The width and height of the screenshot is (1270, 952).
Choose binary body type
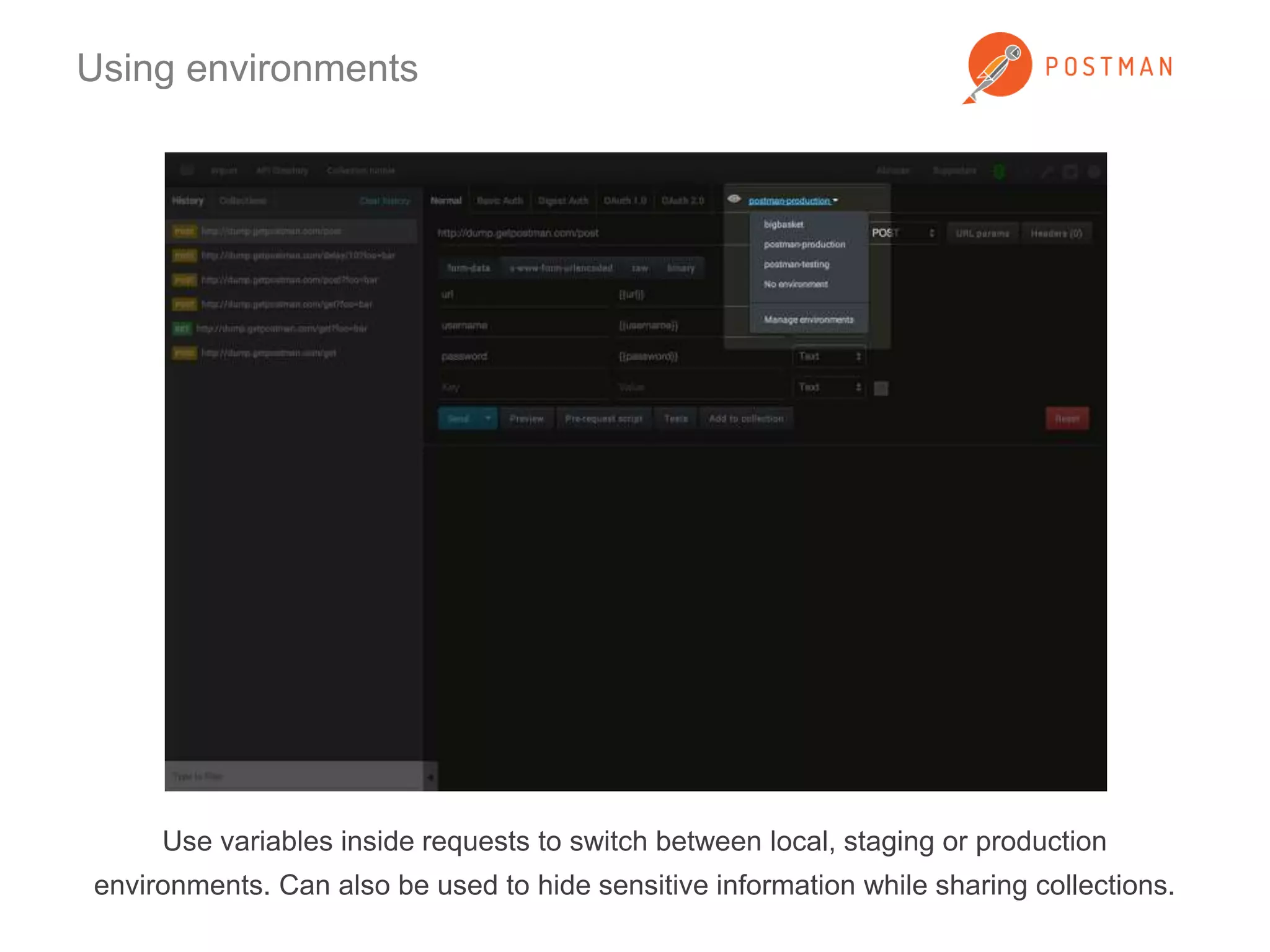tap(680, 268)
